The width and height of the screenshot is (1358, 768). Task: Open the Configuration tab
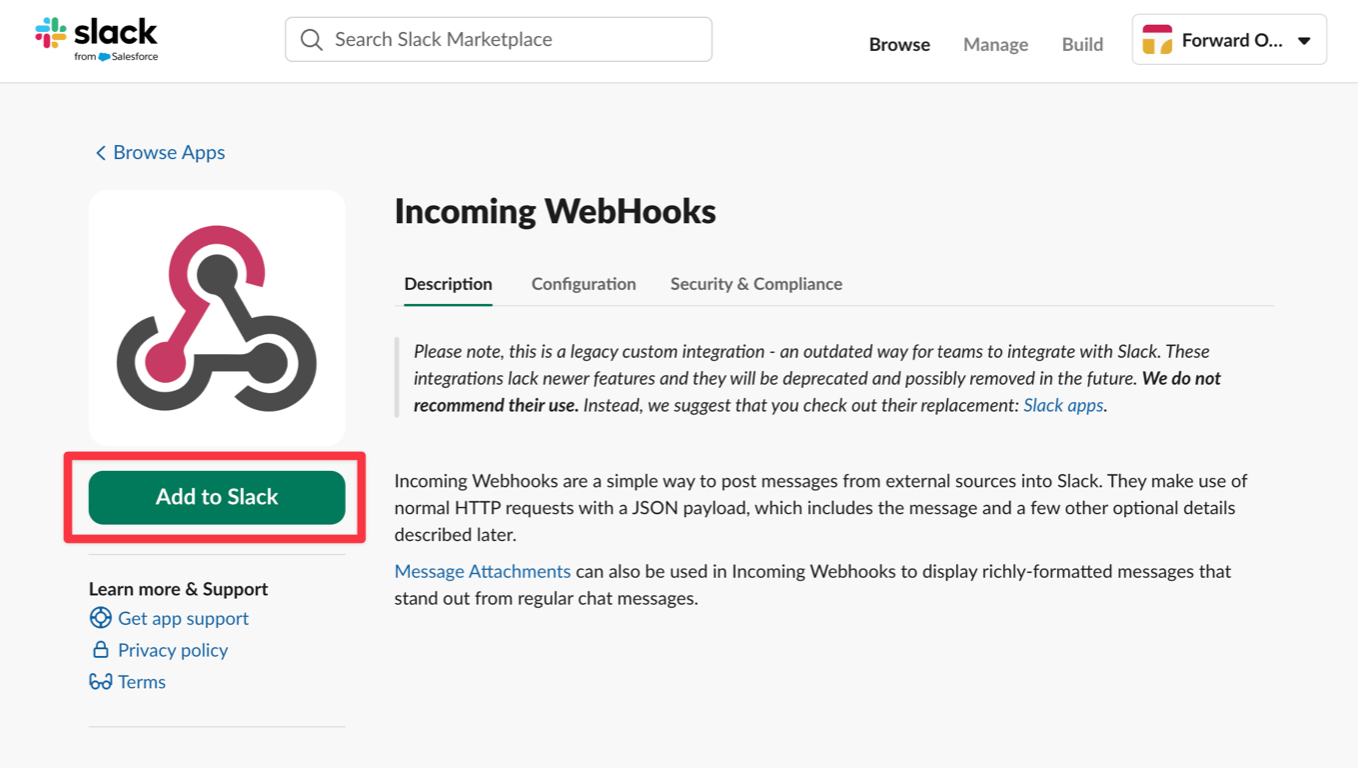tap(583, 284)
